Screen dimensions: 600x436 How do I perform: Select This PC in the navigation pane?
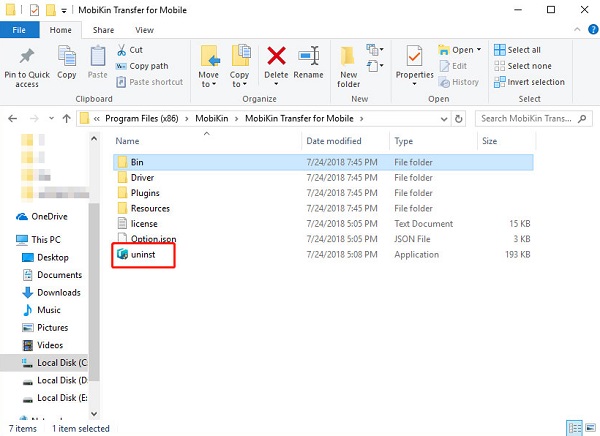coord(38,240)
